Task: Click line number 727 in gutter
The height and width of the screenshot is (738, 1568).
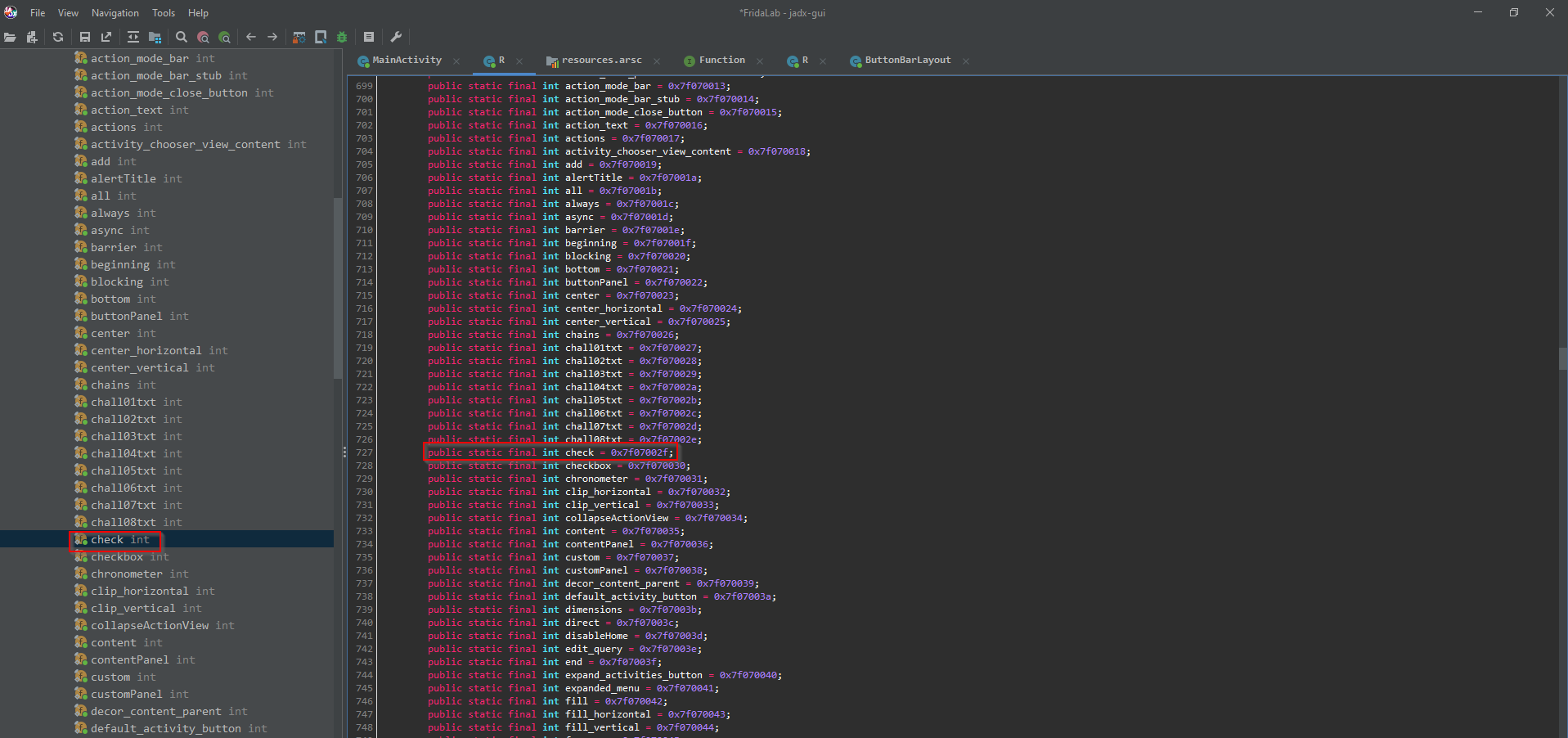Action: tap(364, 452)
